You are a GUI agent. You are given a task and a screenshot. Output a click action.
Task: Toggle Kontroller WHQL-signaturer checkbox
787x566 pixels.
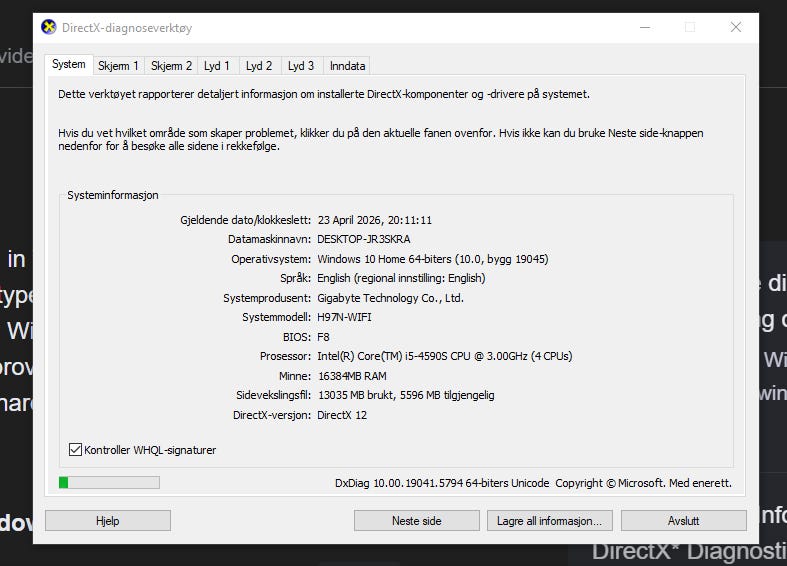75,450
